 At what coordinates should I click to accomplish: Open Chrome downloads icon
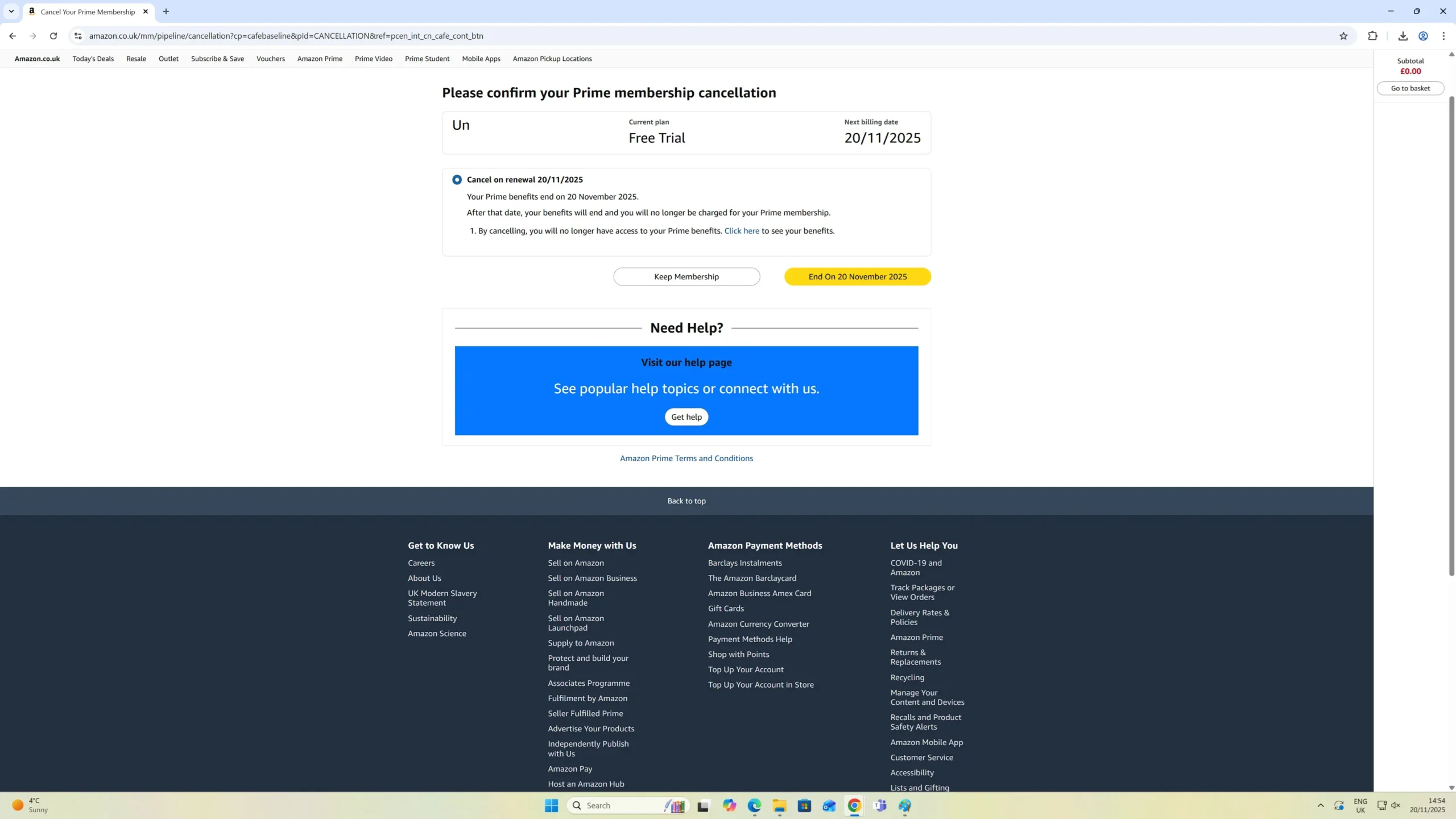tap(1403, 36)
